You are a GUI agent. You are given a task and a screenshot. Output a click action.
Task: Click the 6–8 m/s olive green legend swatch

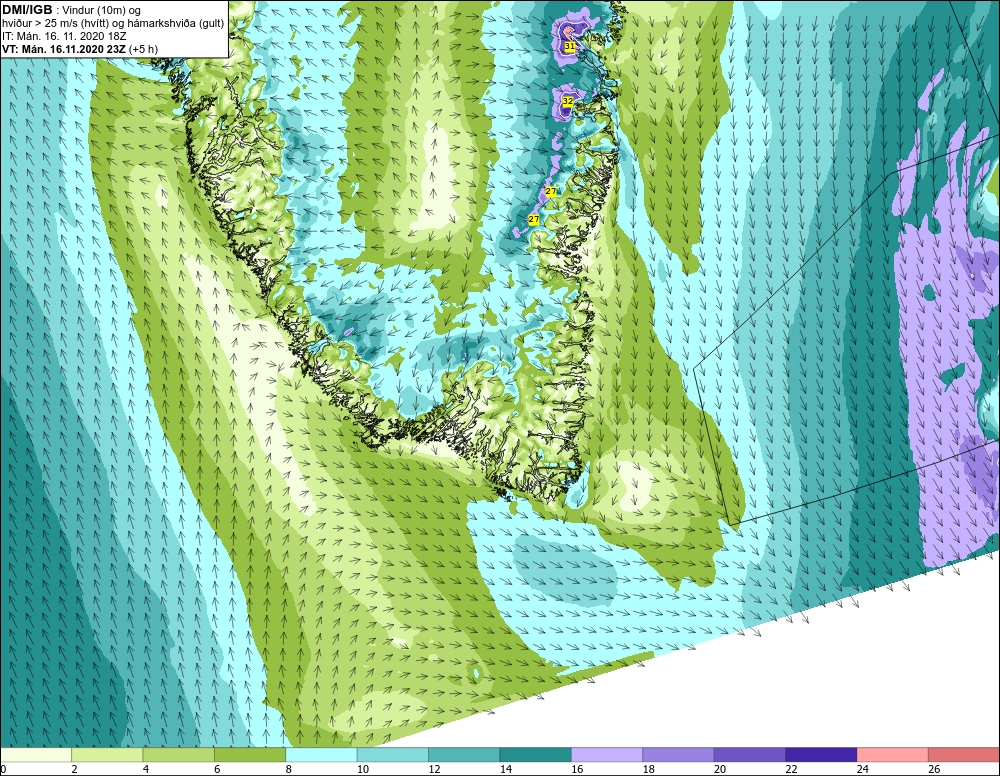[x=250, y=755]
